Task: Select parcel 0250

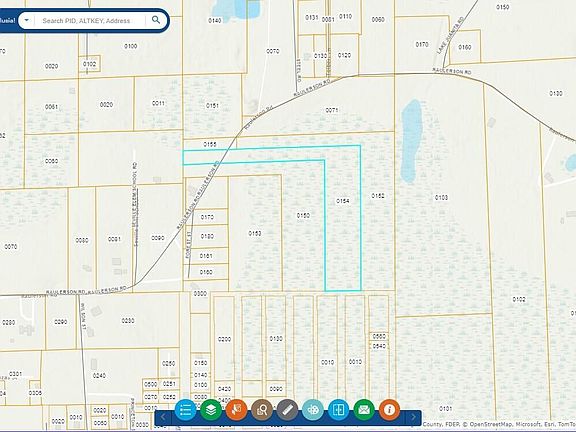Action: pos(168,363)
